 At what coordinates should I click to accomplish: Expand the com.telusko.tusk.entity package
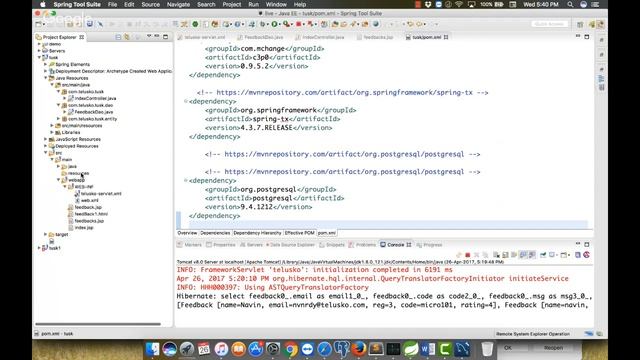pyautogui.click(x=58, y=119)
